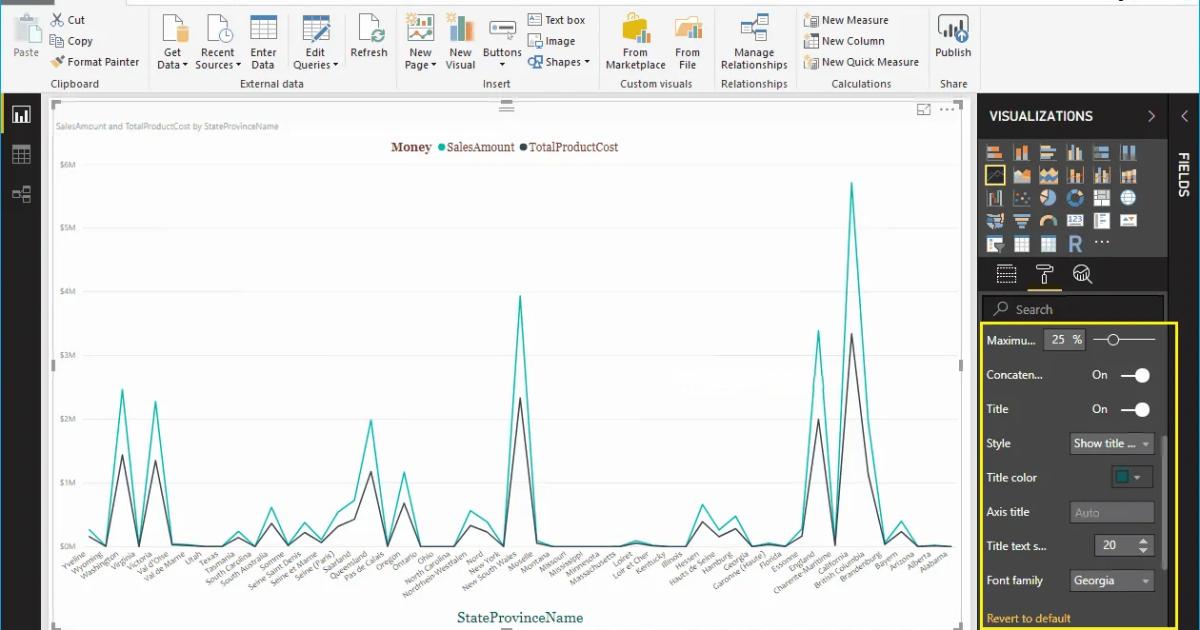Select the Line chart visualization icon

995,175
